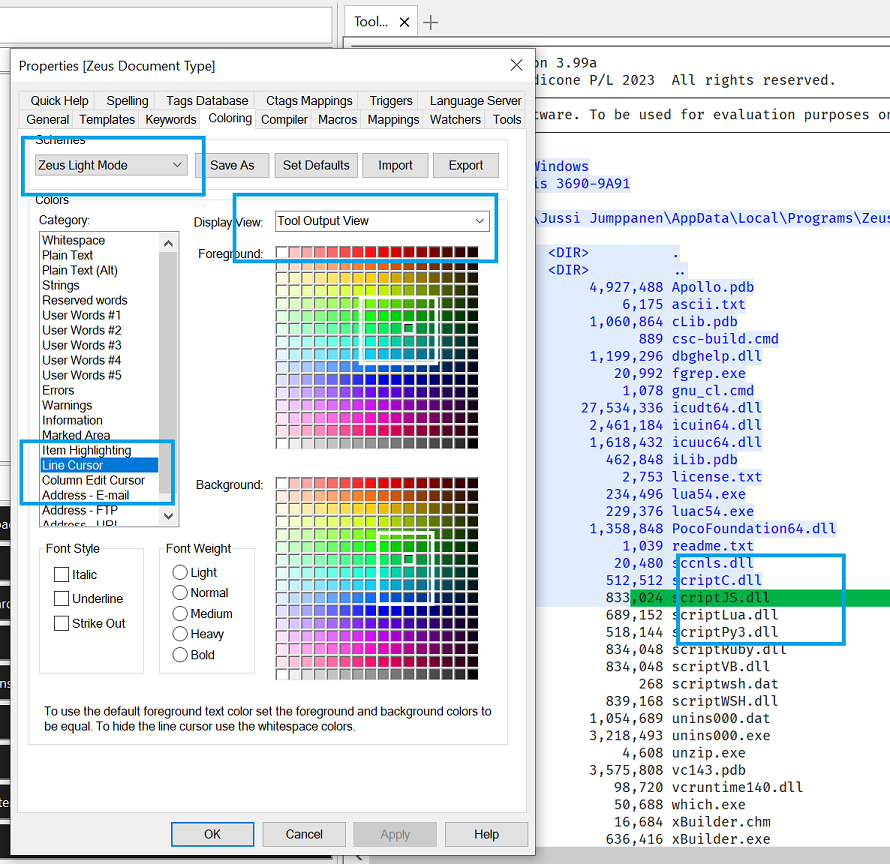Enable the Italic font style checkbox

pyautogui.click(x=61, y=574)
